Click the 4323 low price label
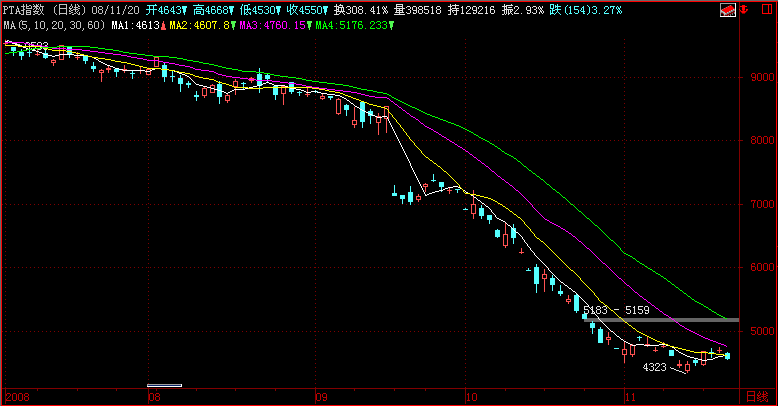This screenshot has width=778, height=406. [x=654, y=367]
